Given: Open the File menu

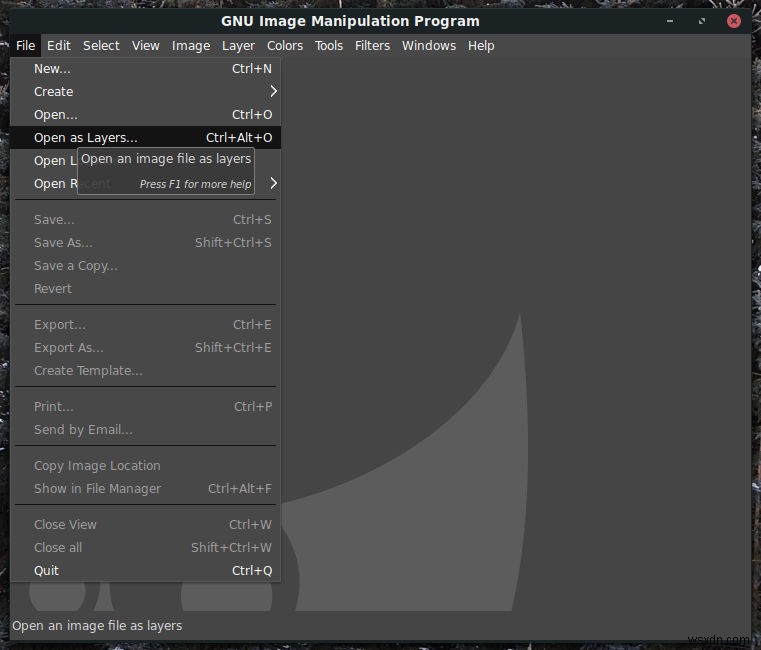Looking at the screenshot, I should (25, 46).
